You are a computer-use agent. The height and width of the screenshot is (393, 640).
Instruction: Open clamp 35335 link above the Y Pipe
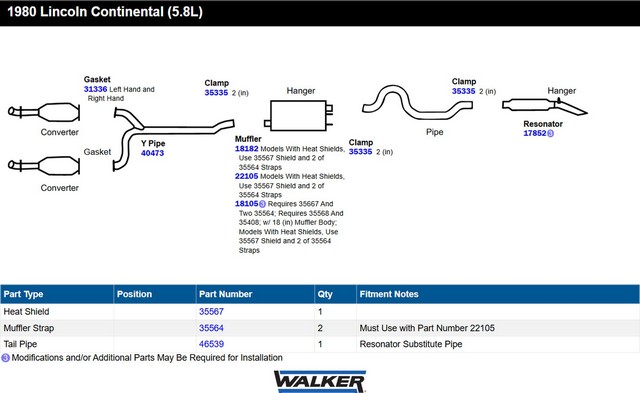click(x=216, y=93)
